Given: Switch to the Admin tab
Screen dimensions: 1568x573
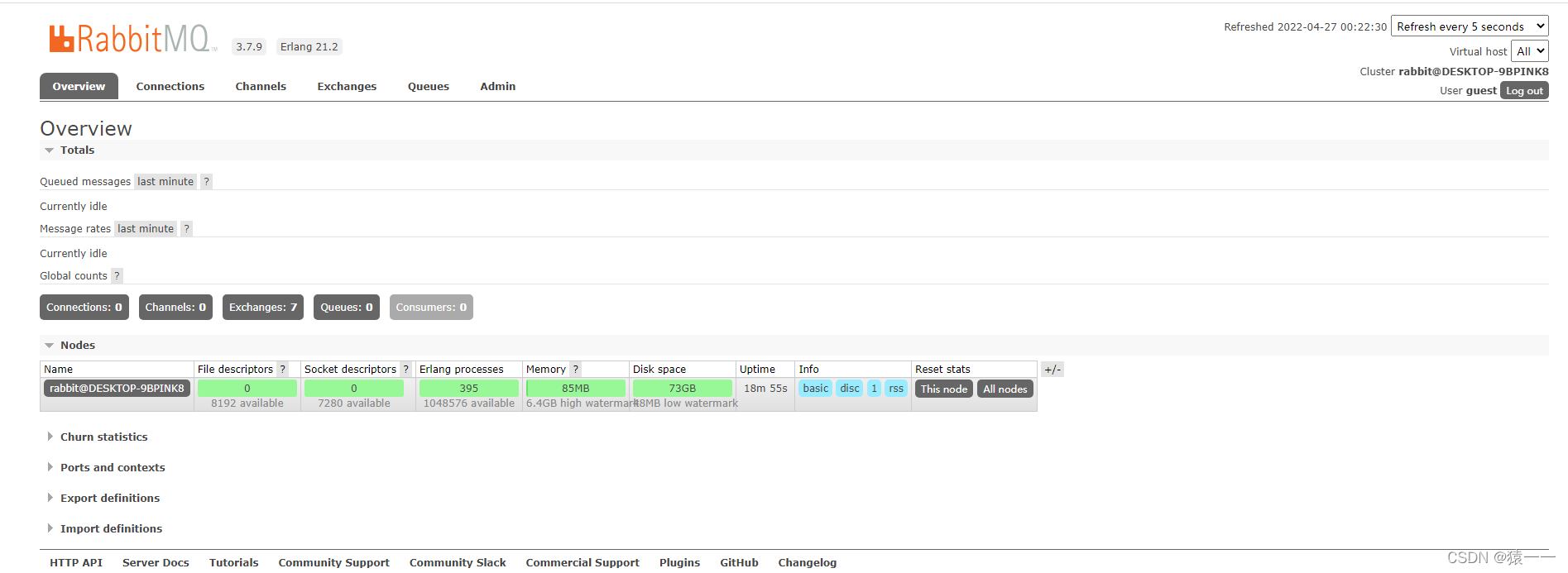Looking at the screenshot, I should [x=498, y=86].
